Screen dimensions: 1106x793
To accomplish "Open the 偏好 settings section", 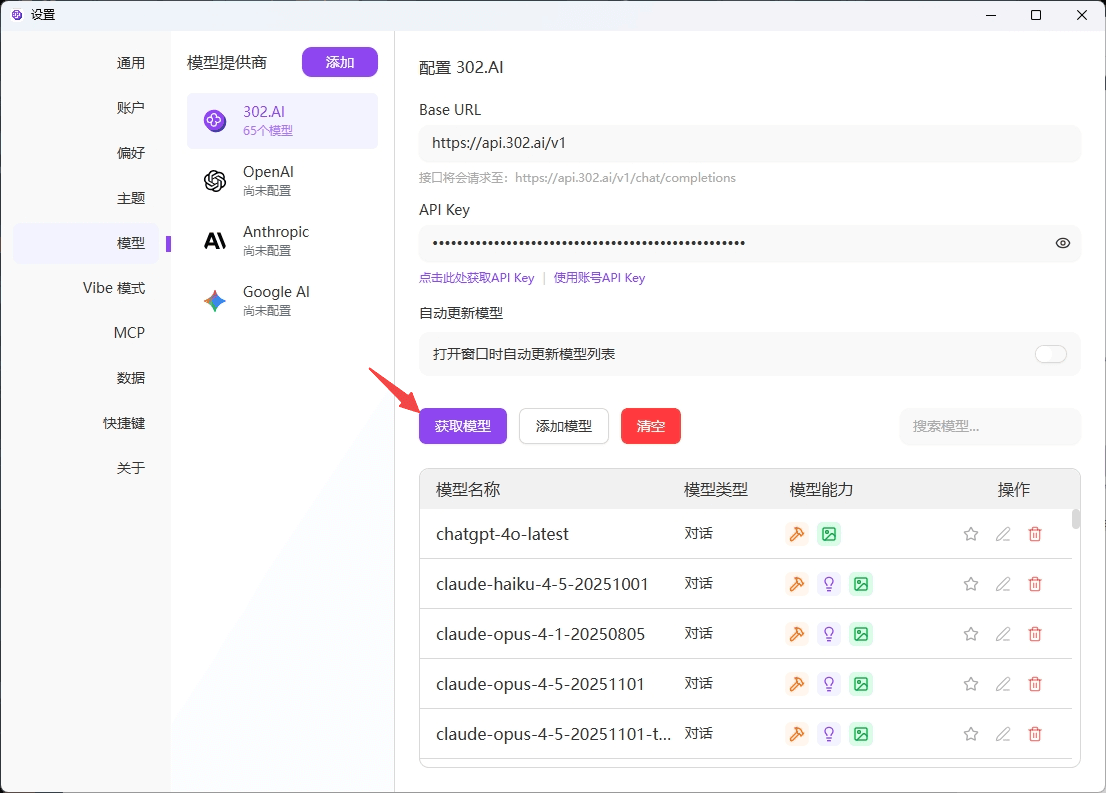I will point(130,153).
